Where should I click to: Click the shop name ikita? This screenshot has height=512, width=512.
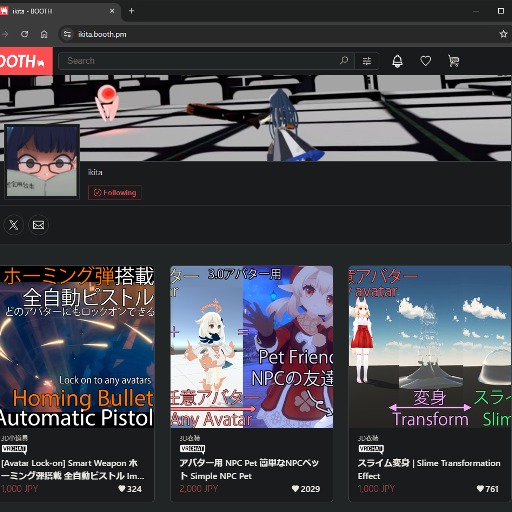[x=95, y=172]
